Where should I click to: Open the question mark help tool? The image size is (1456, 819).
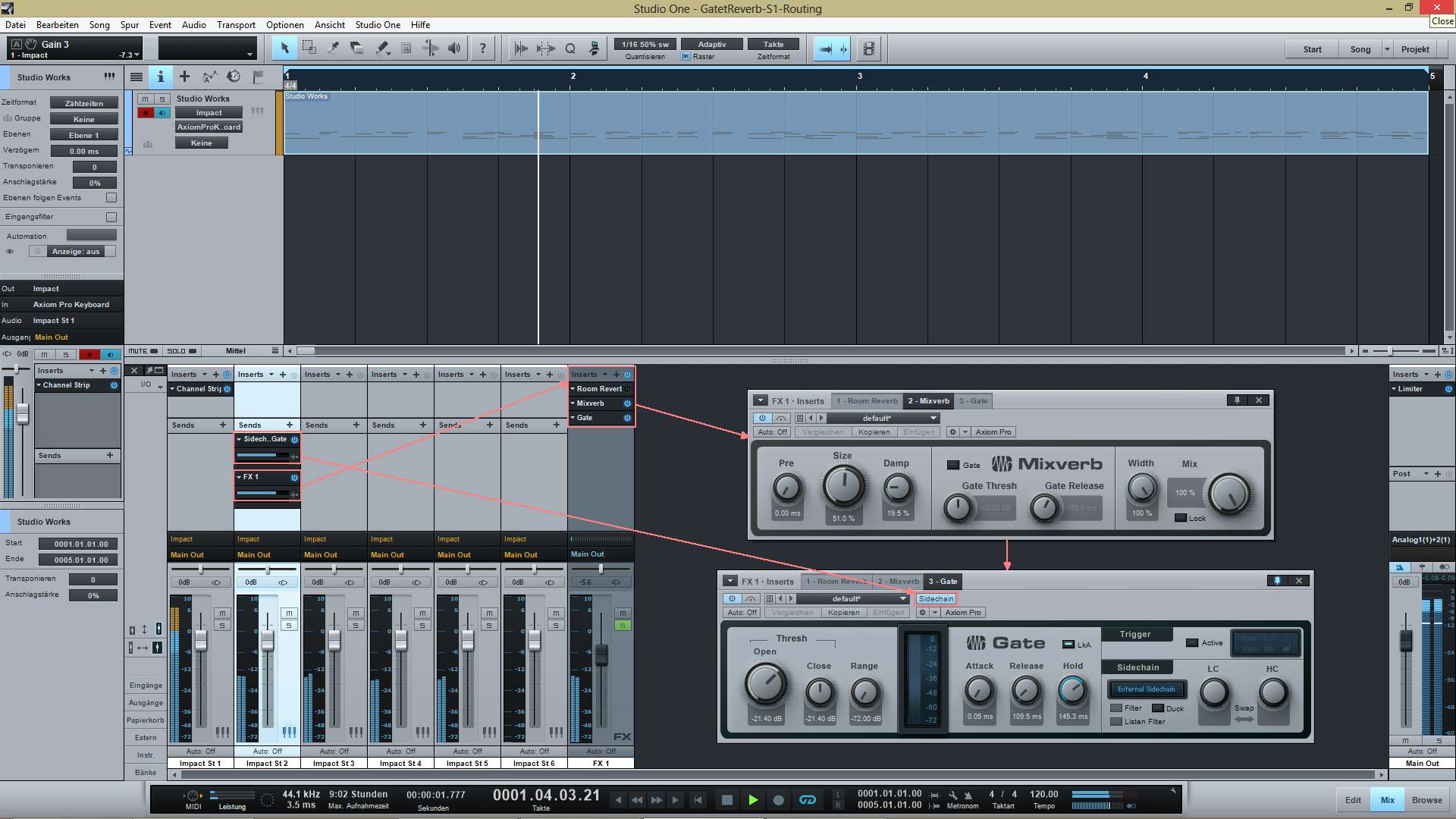point(482,49)
